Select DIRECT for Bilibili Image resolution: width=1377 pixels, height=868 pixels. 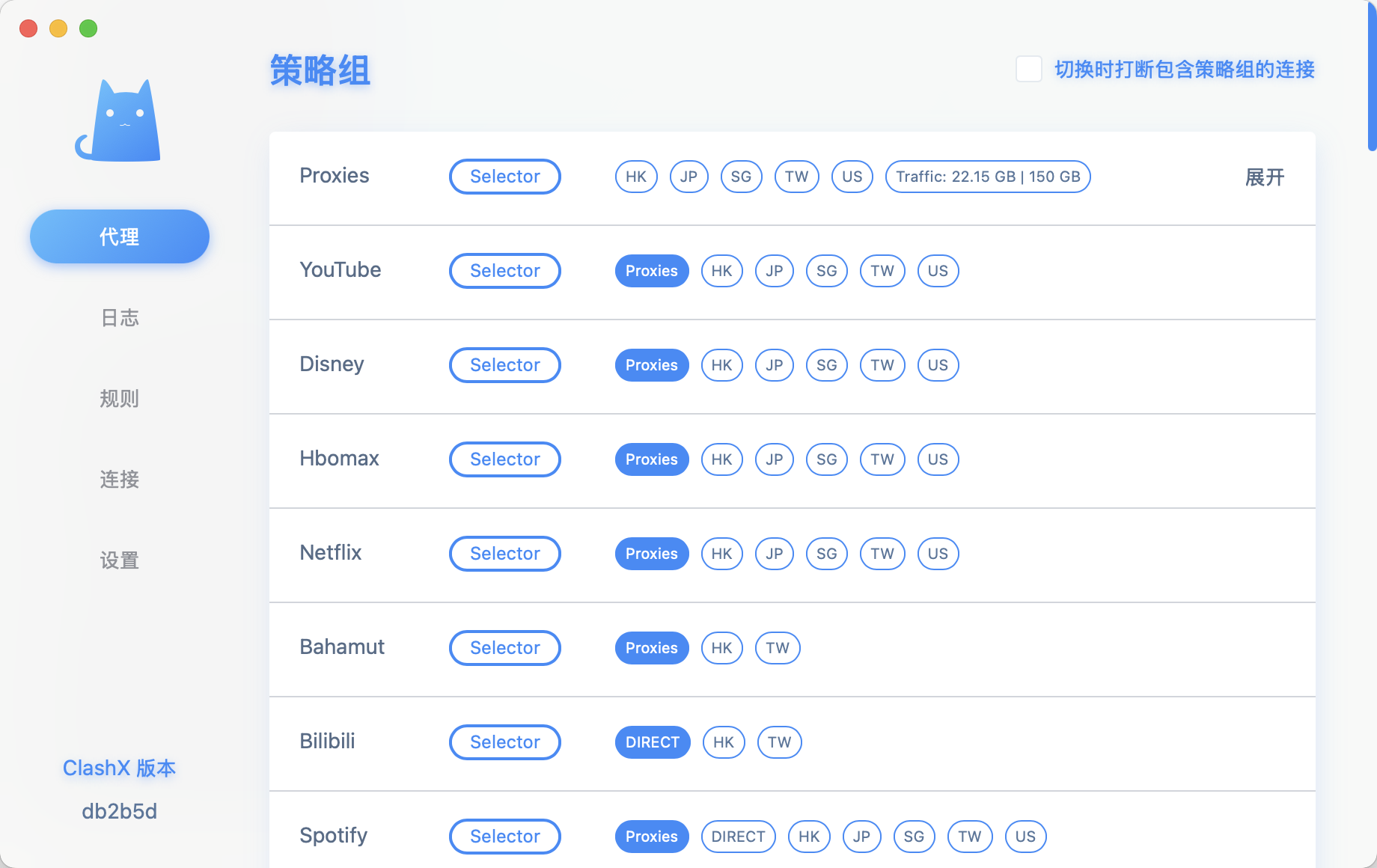[653, 742]
